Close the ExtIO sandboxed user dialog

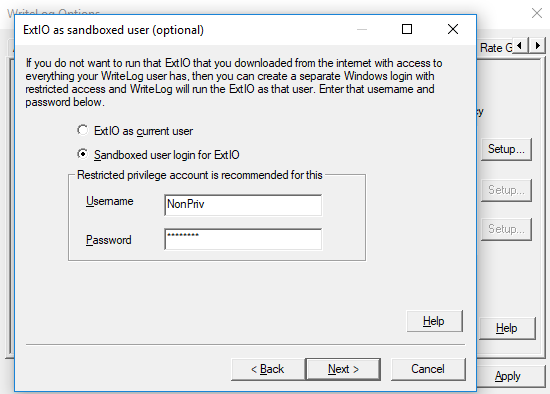[x=453, y=29]
